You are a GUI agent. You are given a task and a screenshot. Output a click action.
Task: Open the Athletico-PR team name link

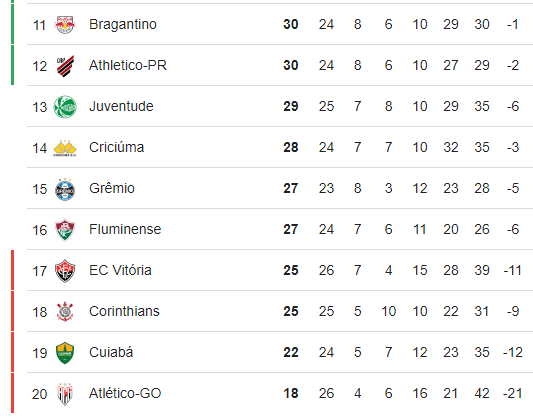click(128, 65)
